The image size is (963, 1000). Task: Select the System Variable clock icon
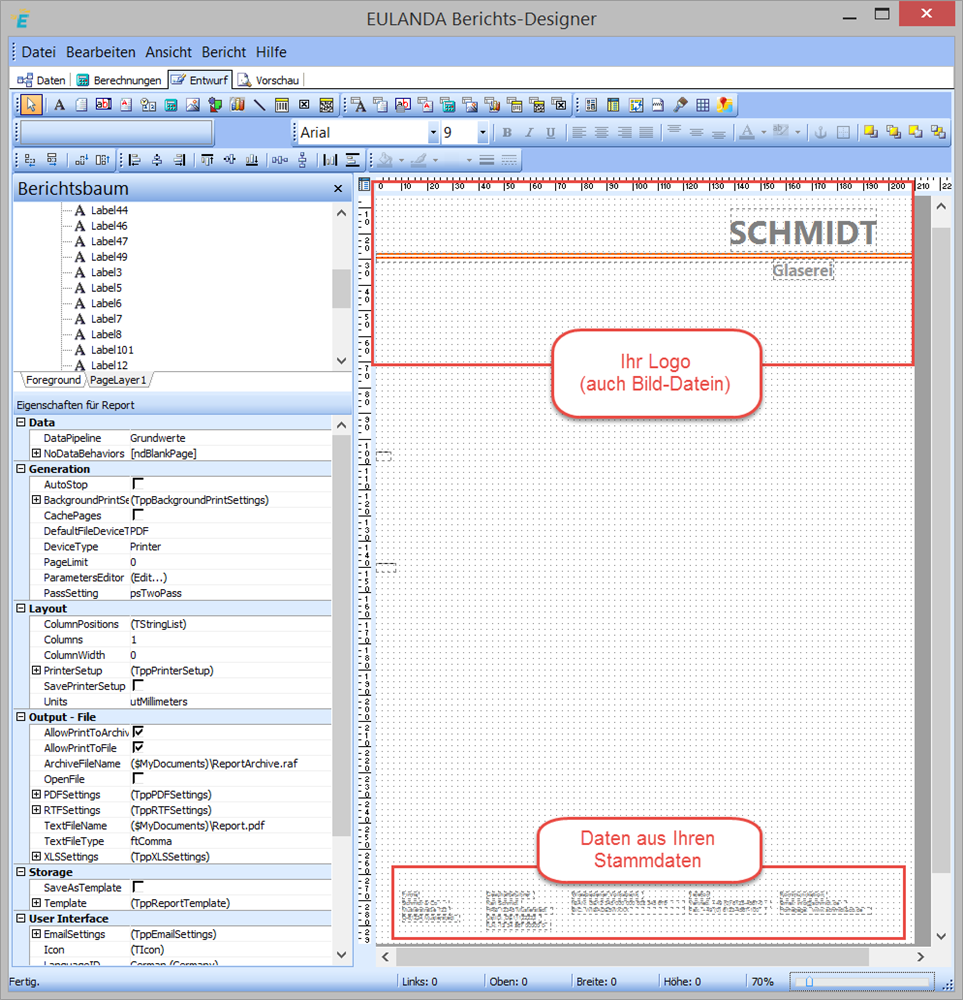click(148, 105)
